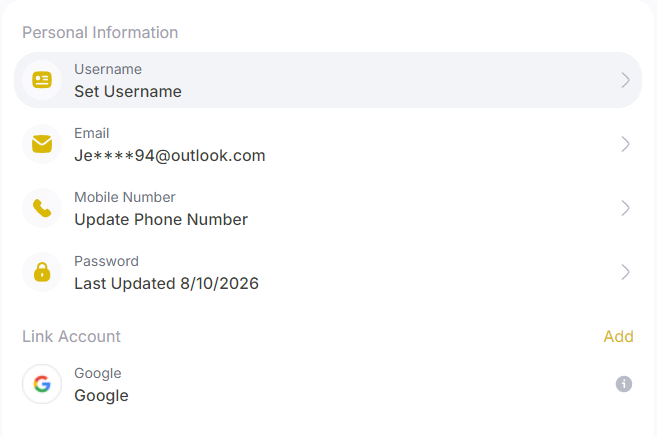Click the Personal Information heading
Image resolution: width=657 pixels, height=437 pixels.
pyautogui.click(x=100, y=33)
